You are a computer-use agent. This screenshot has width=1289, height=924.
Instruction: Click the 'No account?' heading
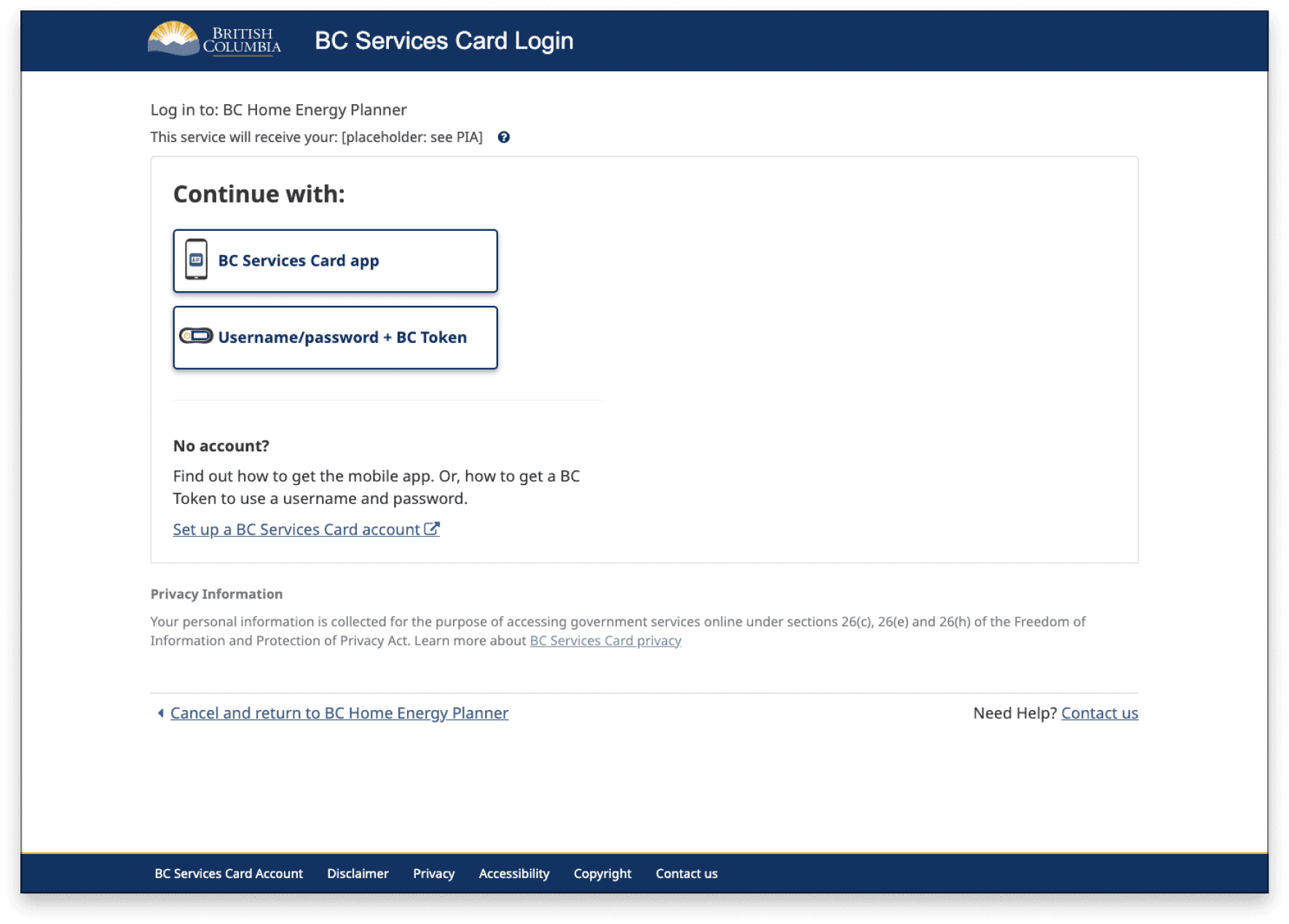(221, 446)
